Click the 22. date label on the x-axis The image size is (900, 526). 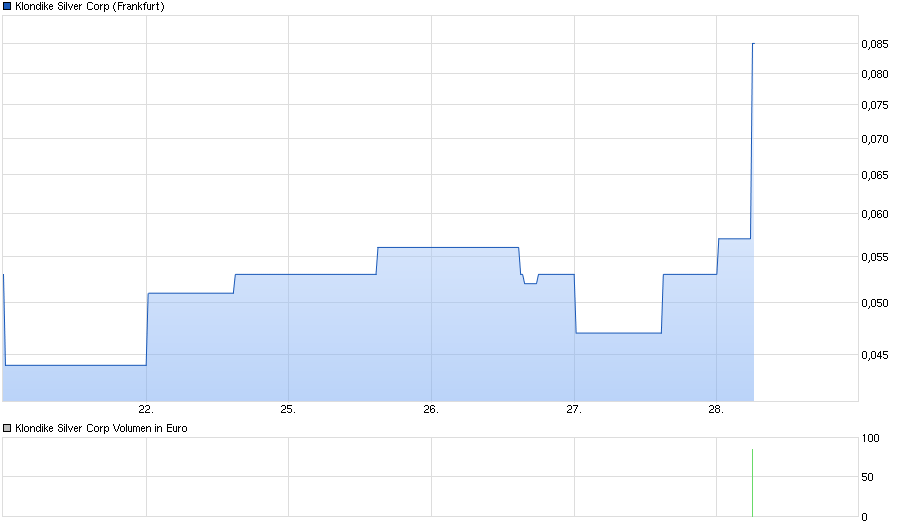(x=146, y=409)
